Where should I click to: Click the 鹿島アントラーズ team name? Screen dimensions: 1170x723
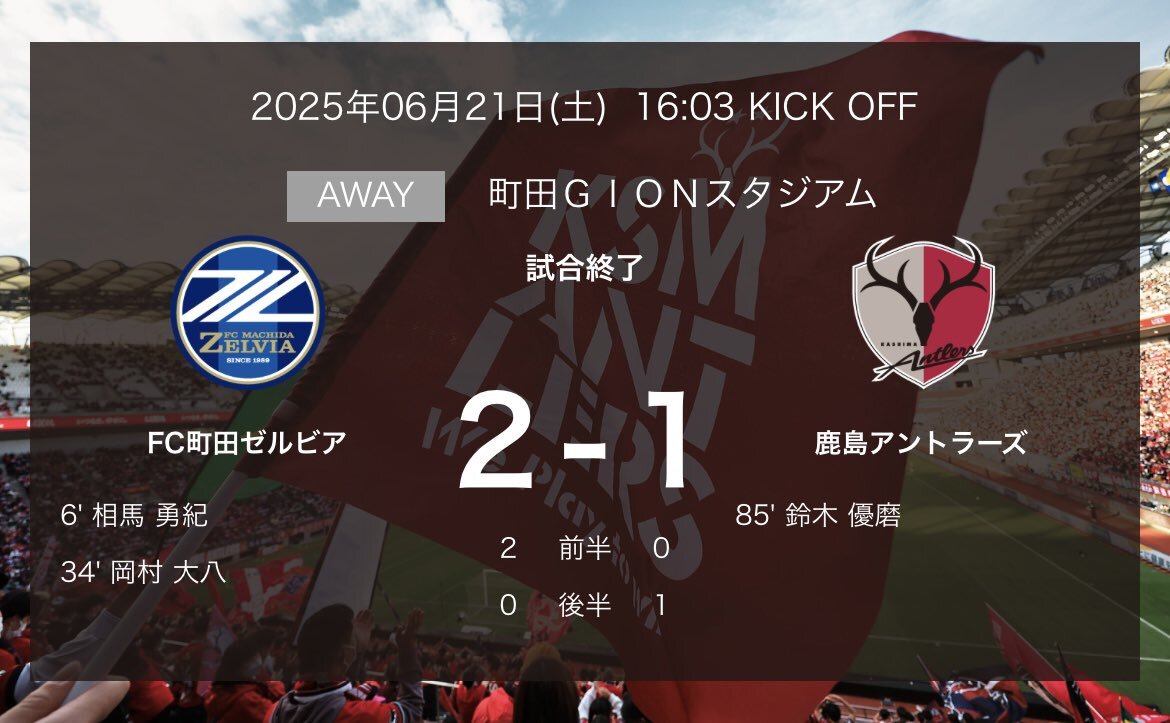[921, 442]
